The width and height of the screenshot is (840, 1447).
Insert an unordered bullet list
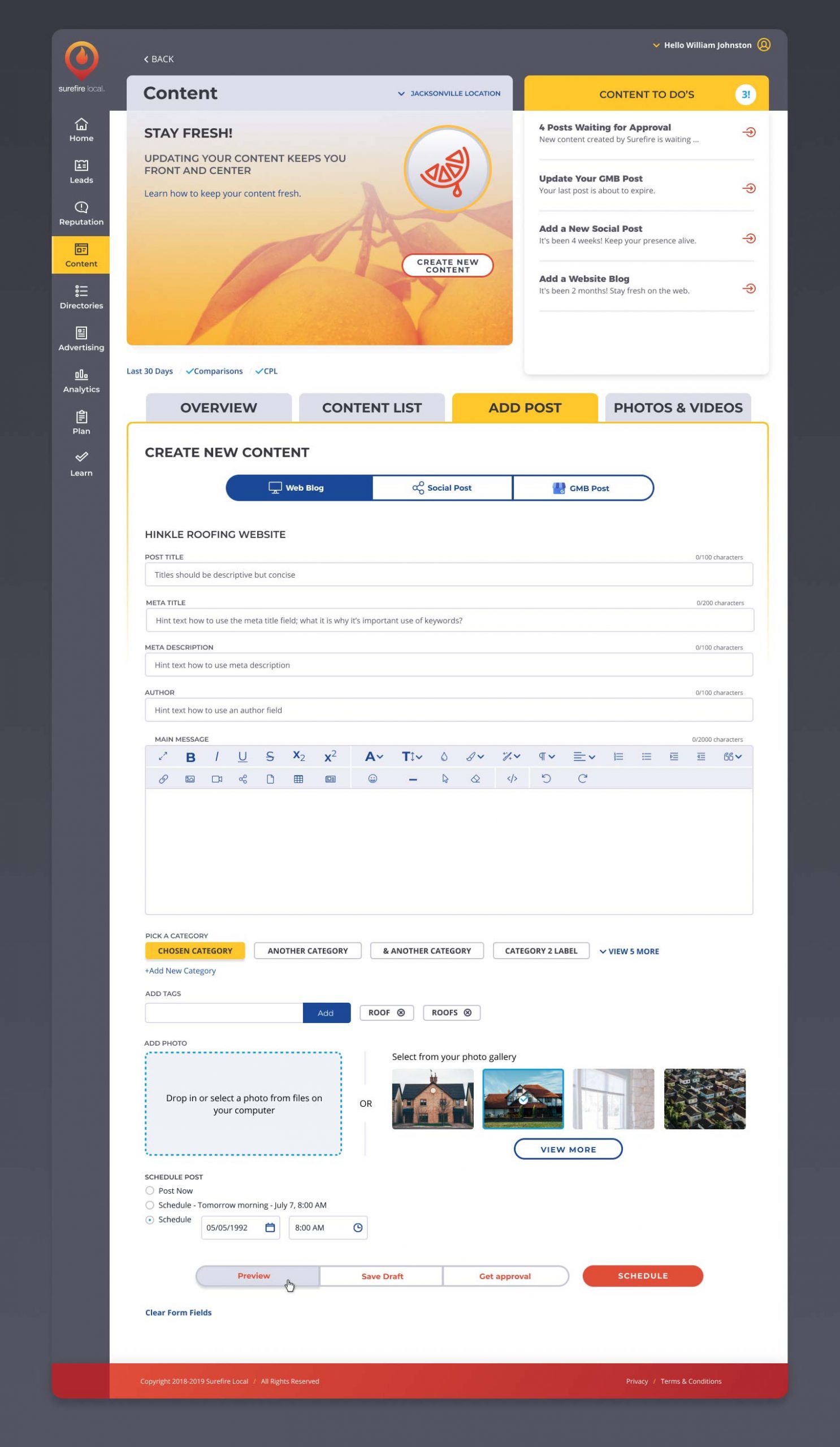(647, 757)
